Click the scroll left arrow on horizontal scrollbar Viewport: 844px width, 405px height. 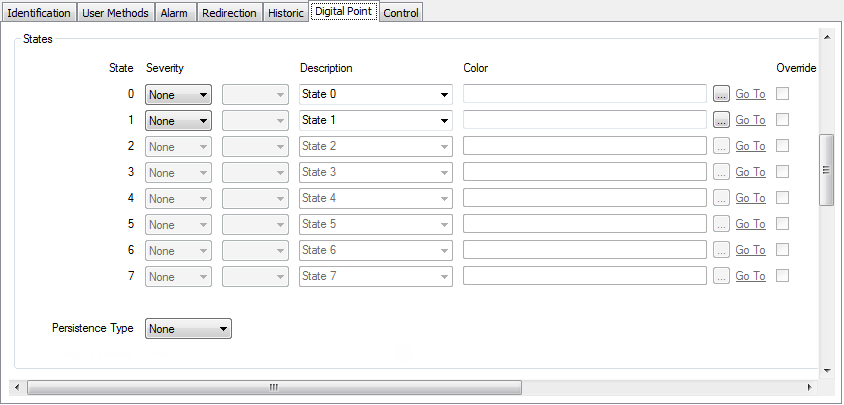(17, 387)
